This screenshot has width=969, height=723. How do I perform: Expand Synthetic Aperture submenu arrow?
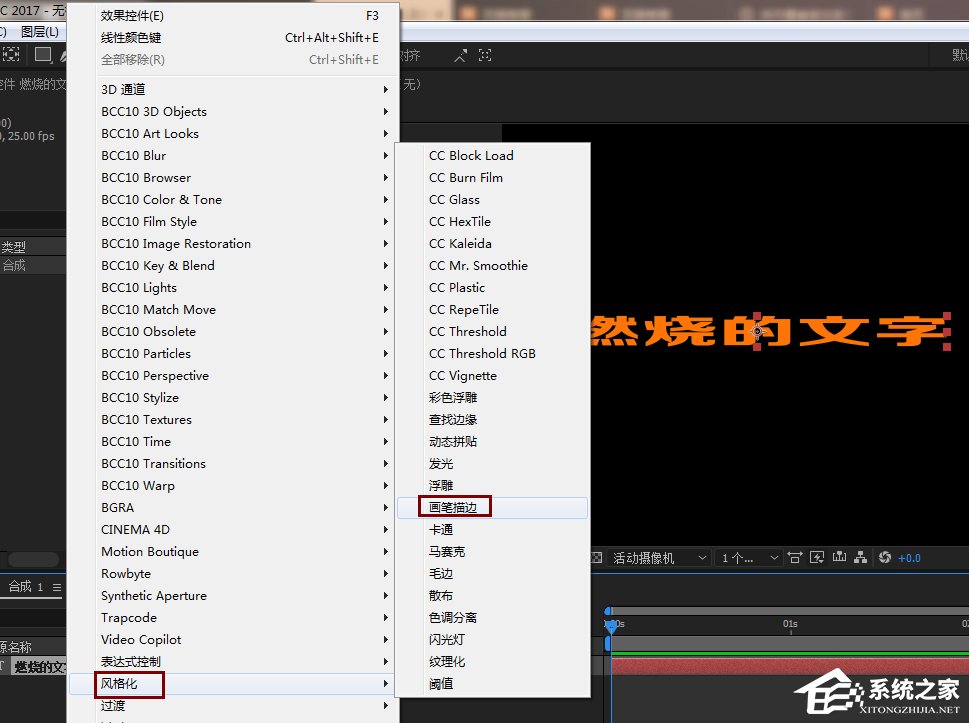coord(386,596)
